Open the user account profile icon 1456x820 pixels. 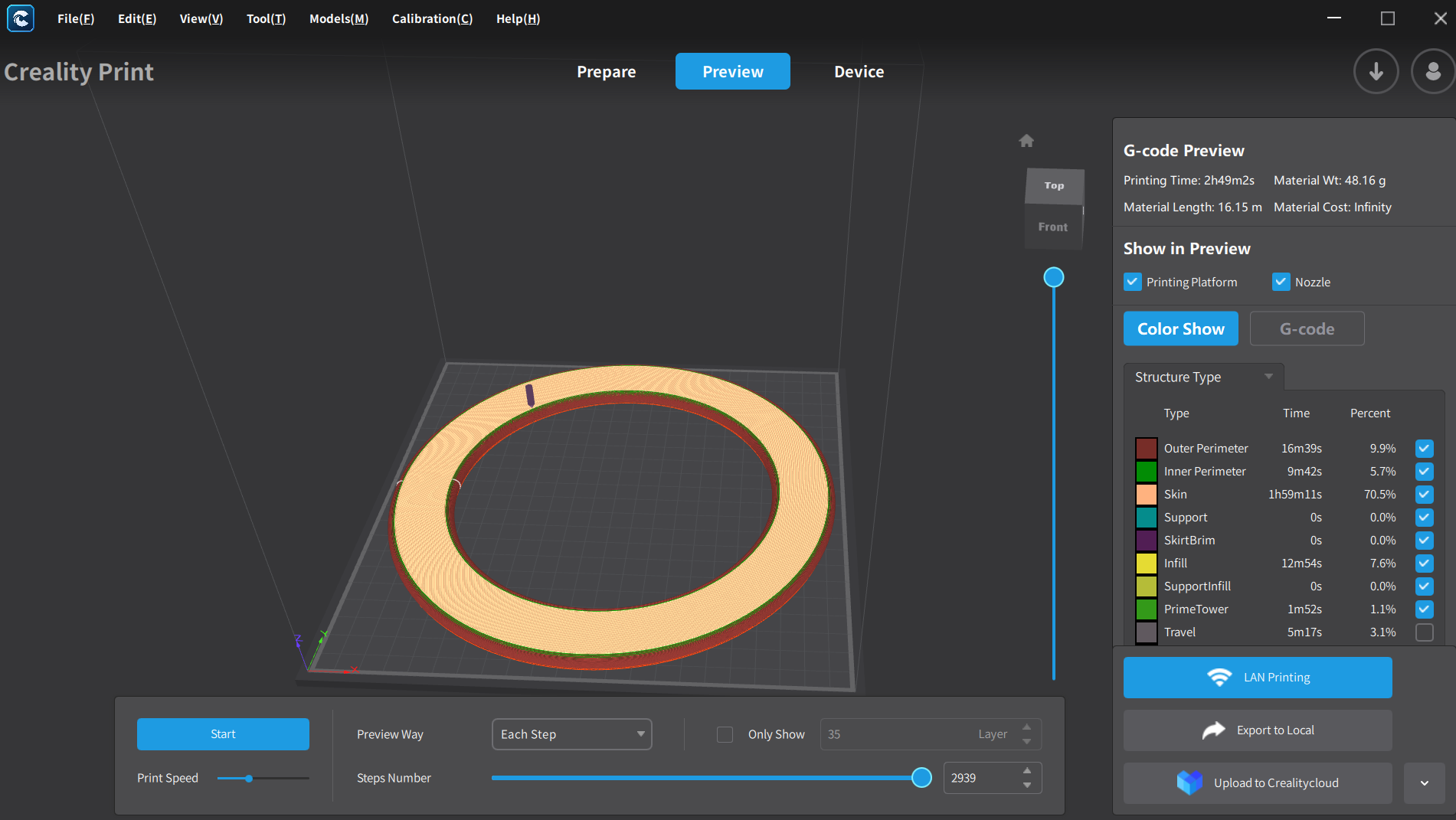click(x=1433, y=71)
